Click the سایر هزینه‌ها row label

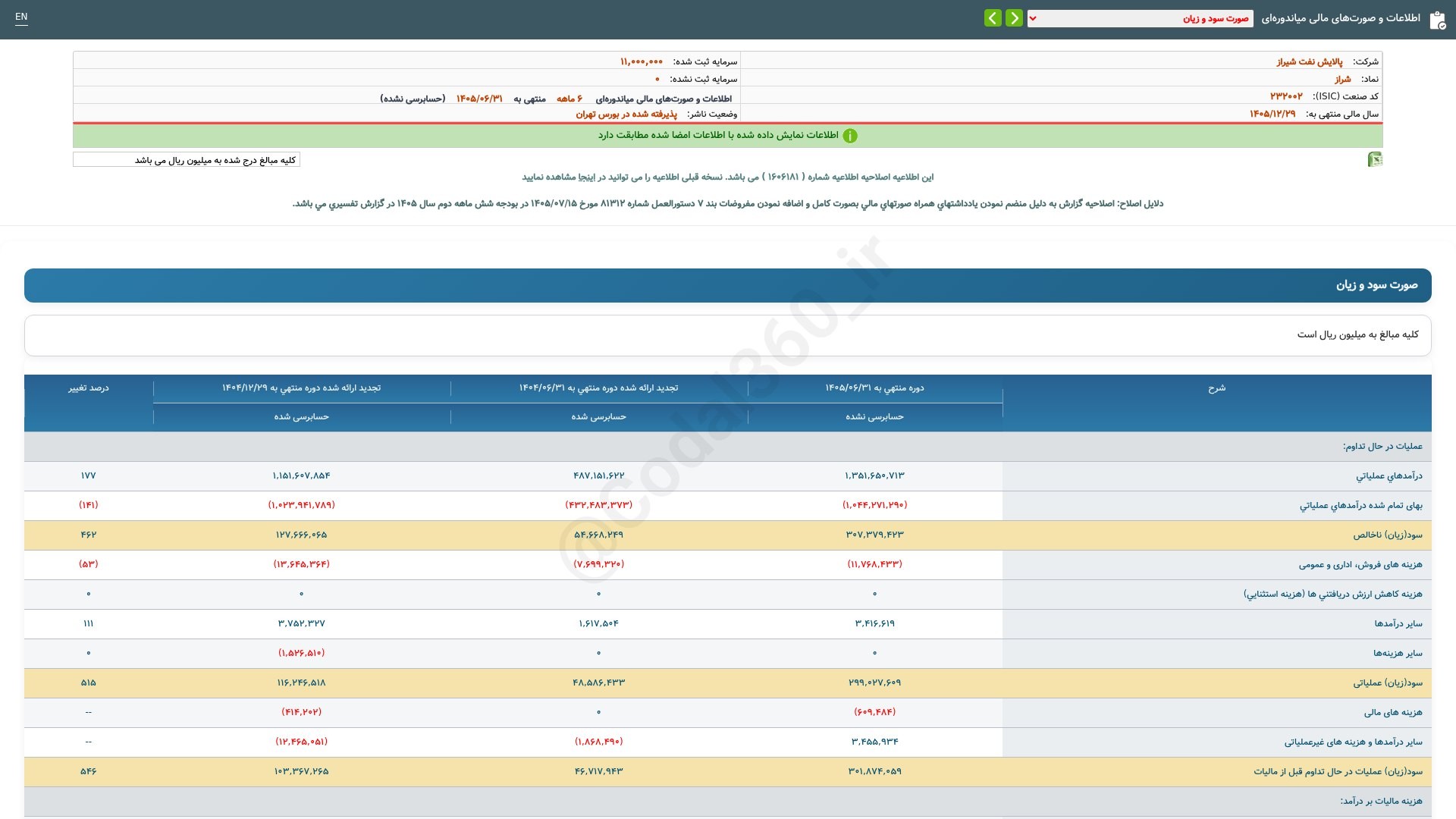[x=1398, y=653]
